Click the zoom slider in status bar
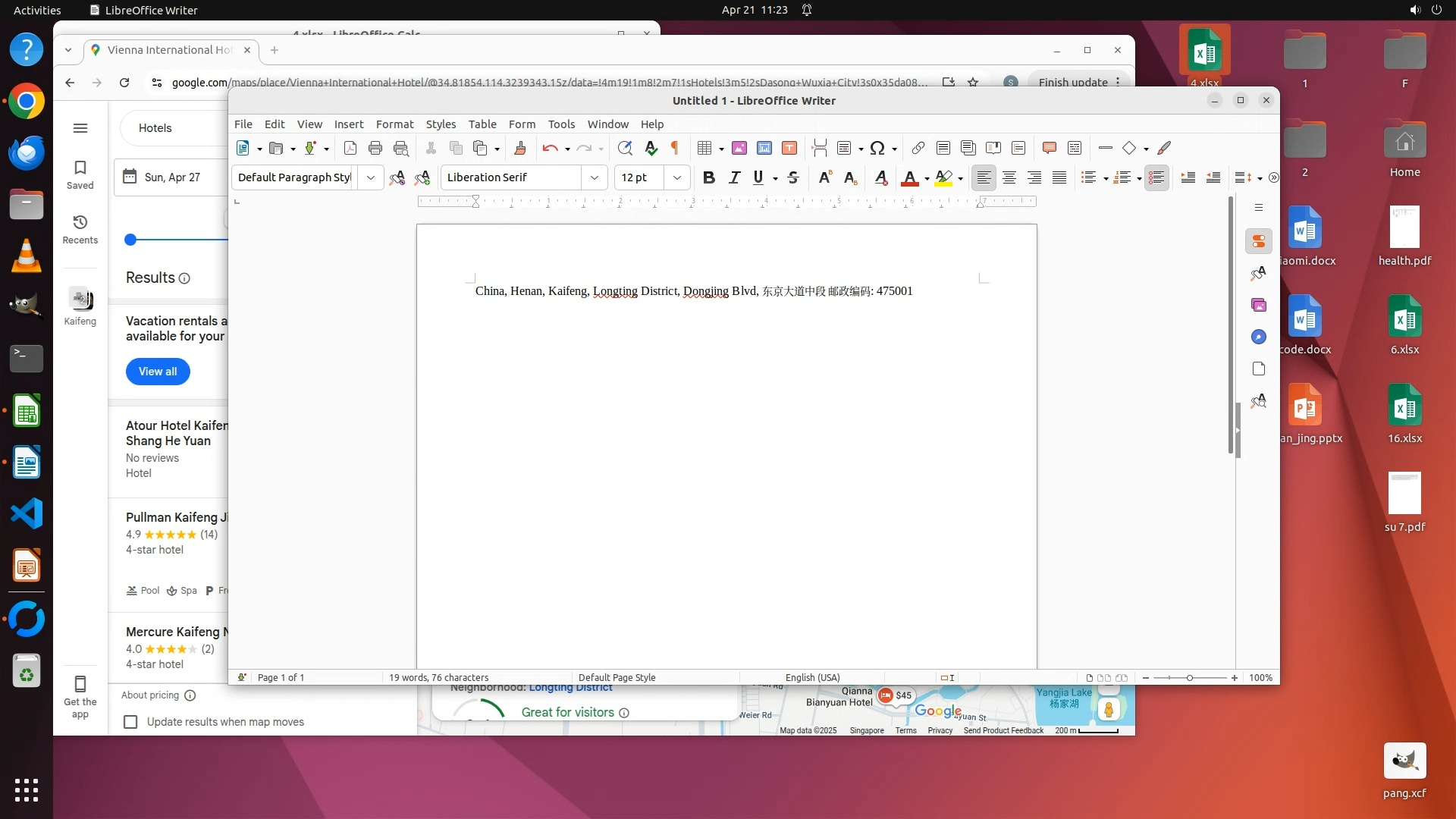Image resolution: width=1456 pixels, height=819 pixels. [x=1189, y=677]
